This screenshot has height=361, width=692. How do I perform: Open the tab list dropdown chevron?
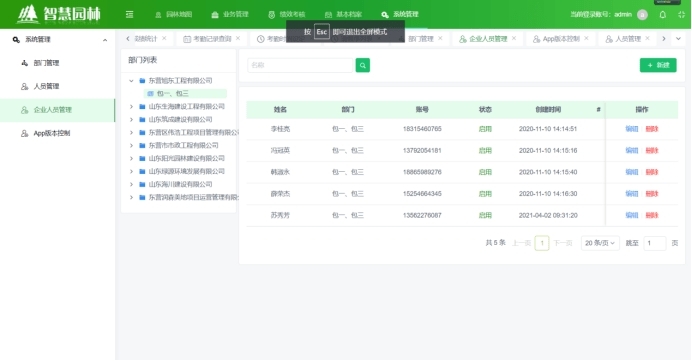[678, 38]
